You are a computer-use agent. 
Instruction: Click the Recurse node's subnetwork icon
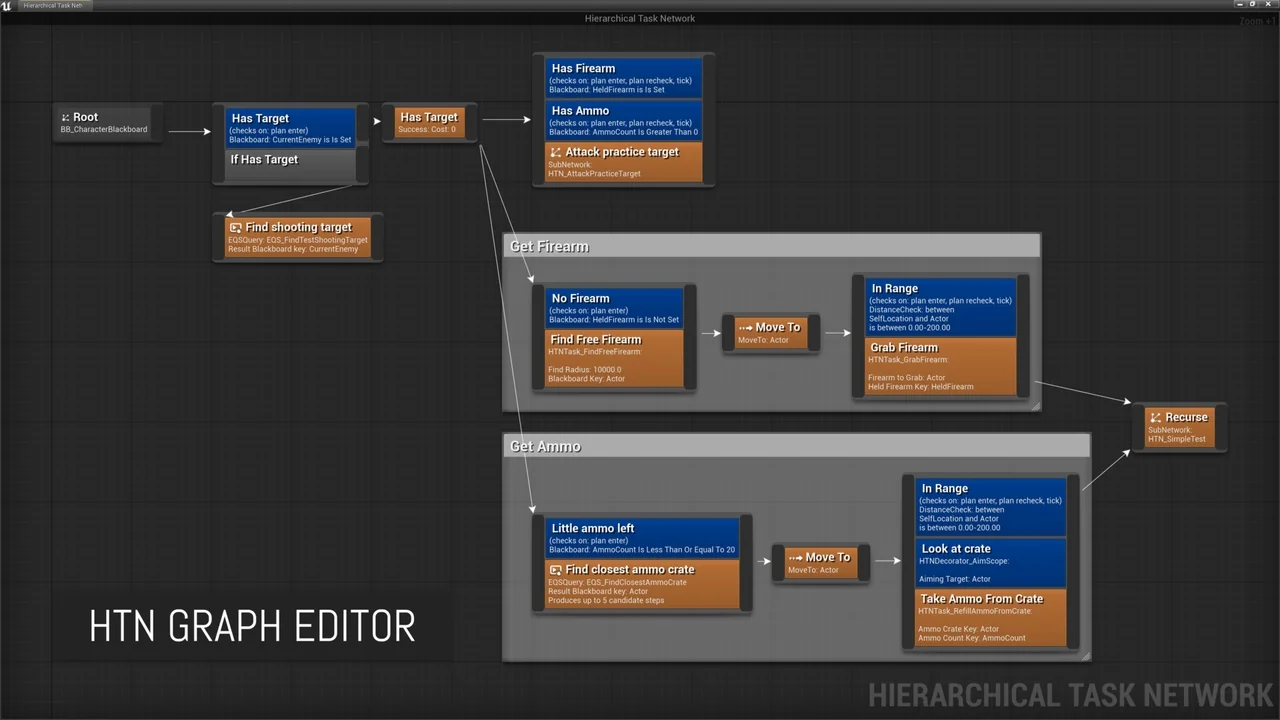(x=1155, y=418)
